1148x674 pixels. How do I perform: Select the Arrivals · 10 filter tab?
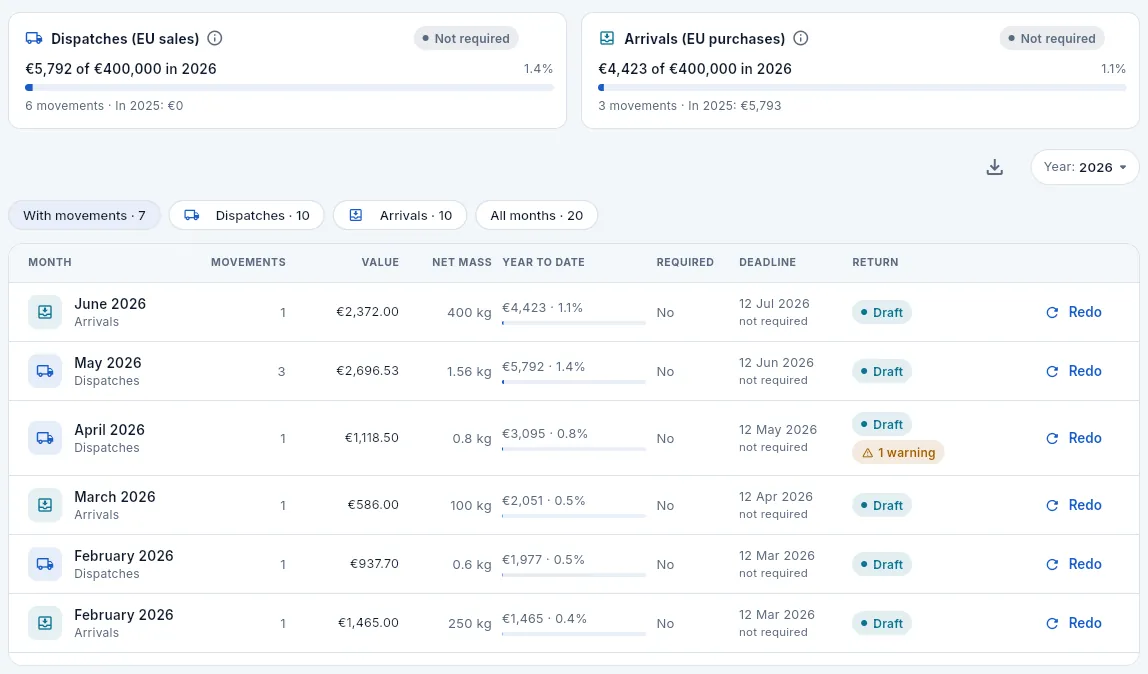click(400, 215)
